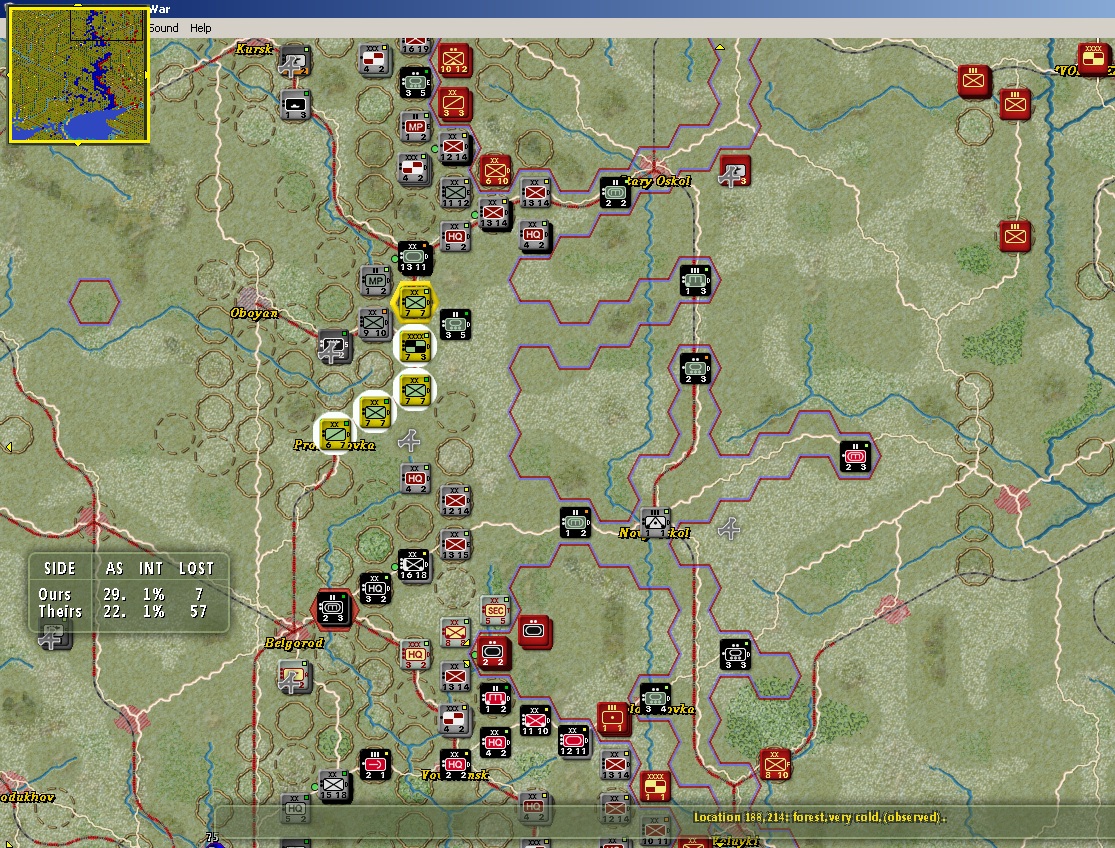1115x848 pixels.
Task: Select gray engineer unit at Novy Oskol
Action: [x=655, y=522]
